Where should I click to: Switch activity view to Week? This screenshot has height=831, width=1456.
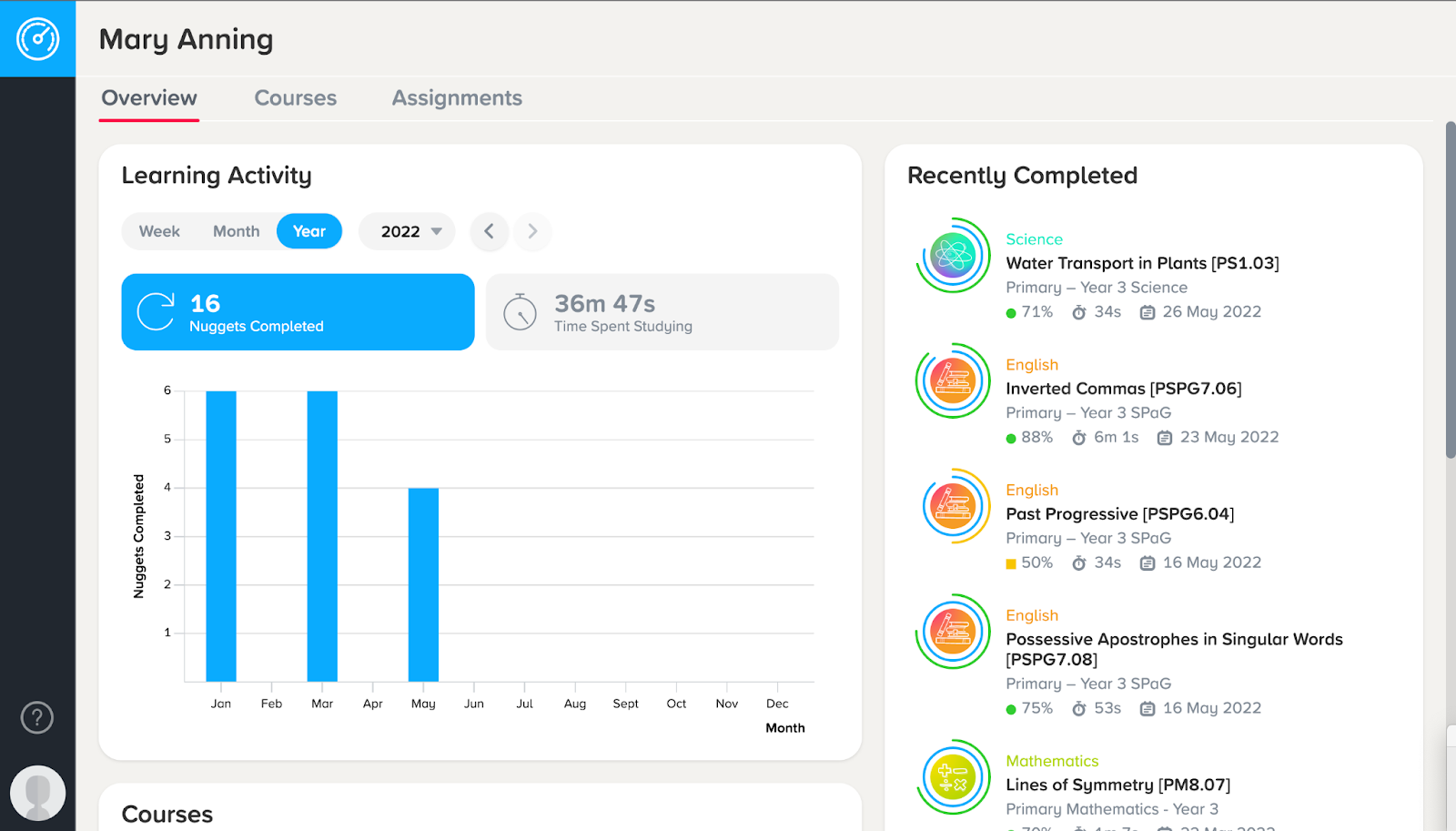click(159, 231)
